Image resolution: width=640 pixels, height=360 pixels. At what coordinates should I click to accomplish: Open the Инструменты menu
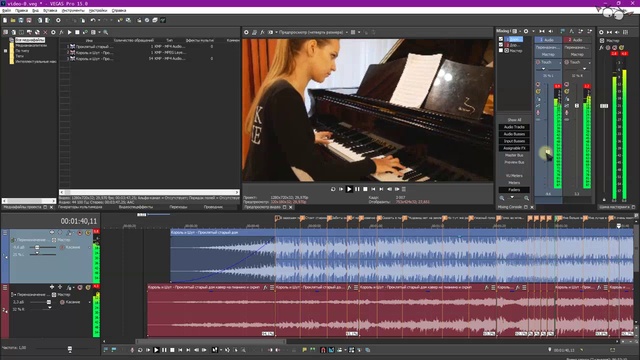[x=73, y=10]
